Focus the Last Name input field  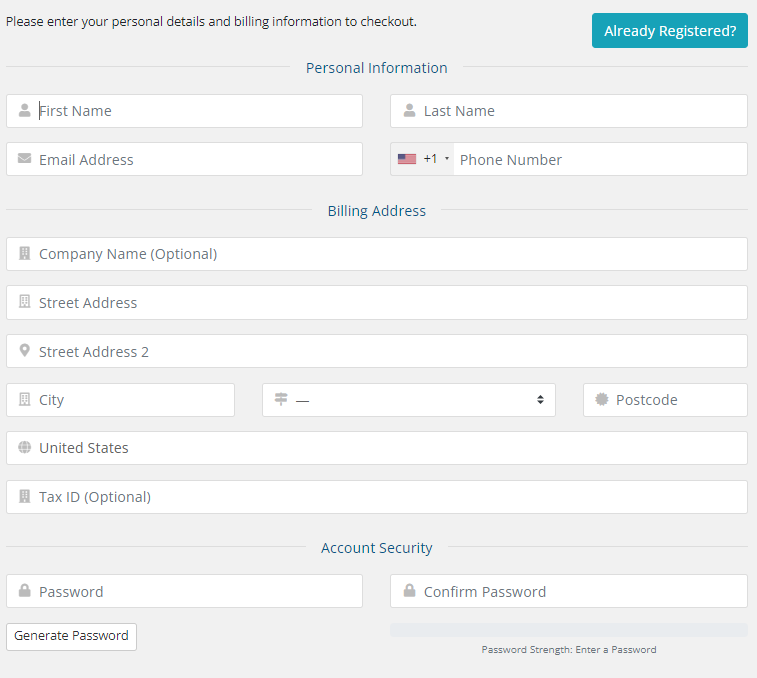pyautogui.click(x=580, y=111)
